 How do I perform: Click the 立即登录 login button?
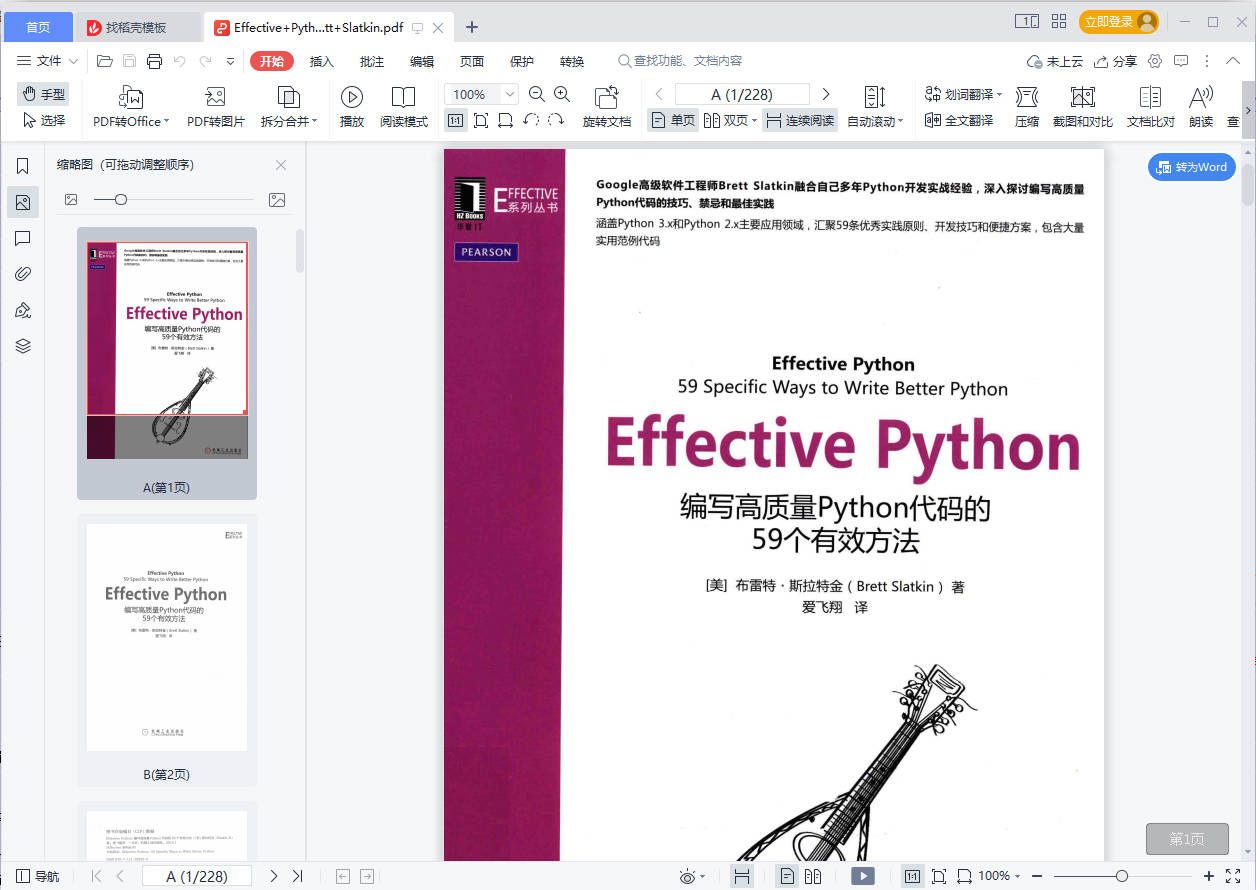click(x=1118, y=21)
